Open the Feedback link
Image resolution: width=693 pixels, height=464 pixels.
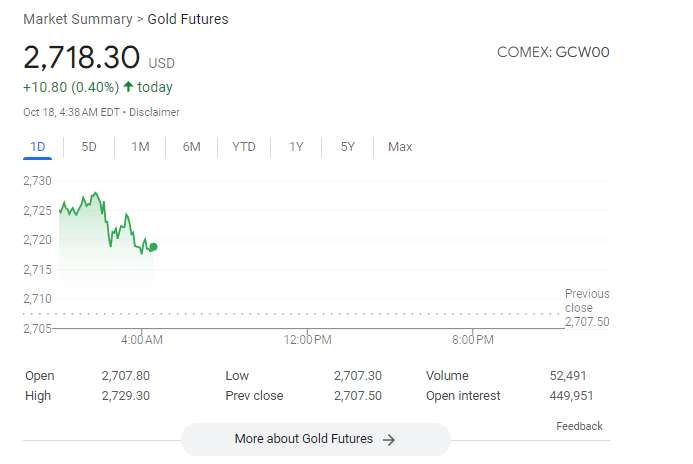tap(579, 426)
